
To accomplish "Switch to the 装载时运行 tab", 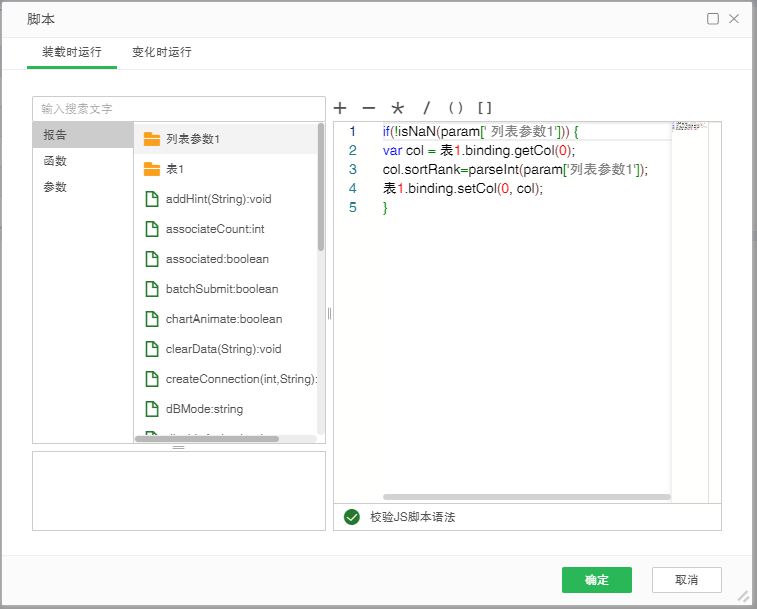I will click(x=71, y=52).
